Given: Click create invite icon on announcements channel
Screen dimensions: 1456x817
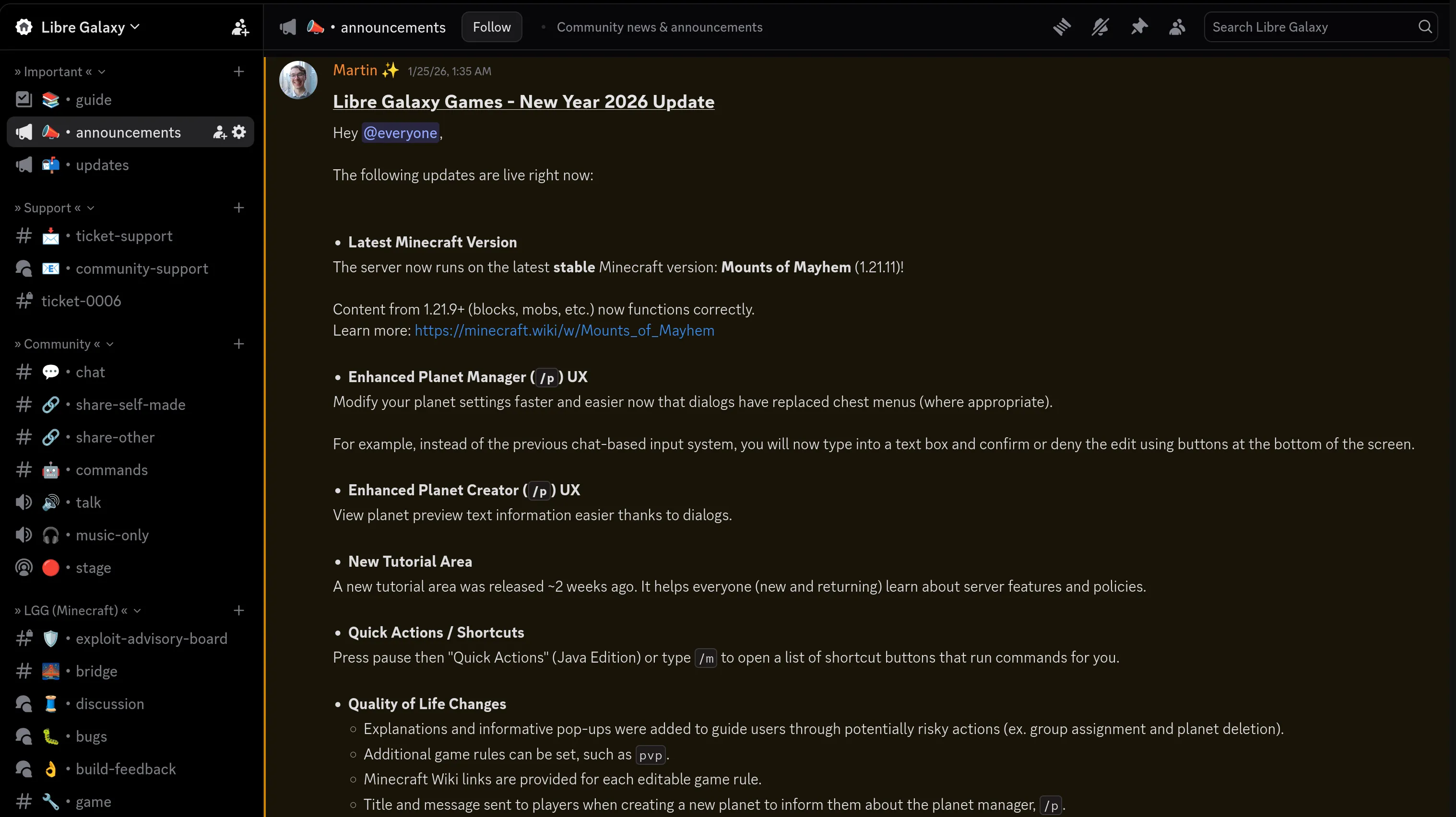Looking at the screenshot, I should (219, 132).
